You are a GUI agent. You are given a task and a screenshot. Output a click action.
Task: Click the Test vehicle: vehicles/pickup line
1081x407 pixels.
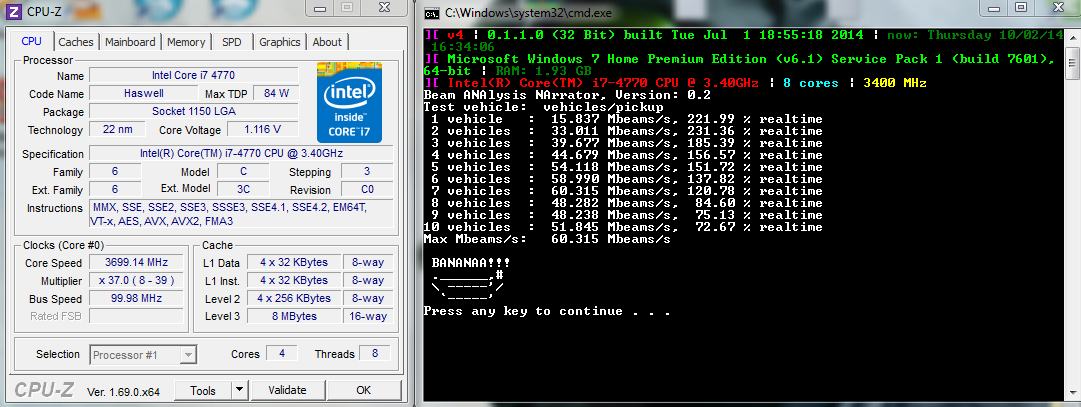(x=543, y=108)
